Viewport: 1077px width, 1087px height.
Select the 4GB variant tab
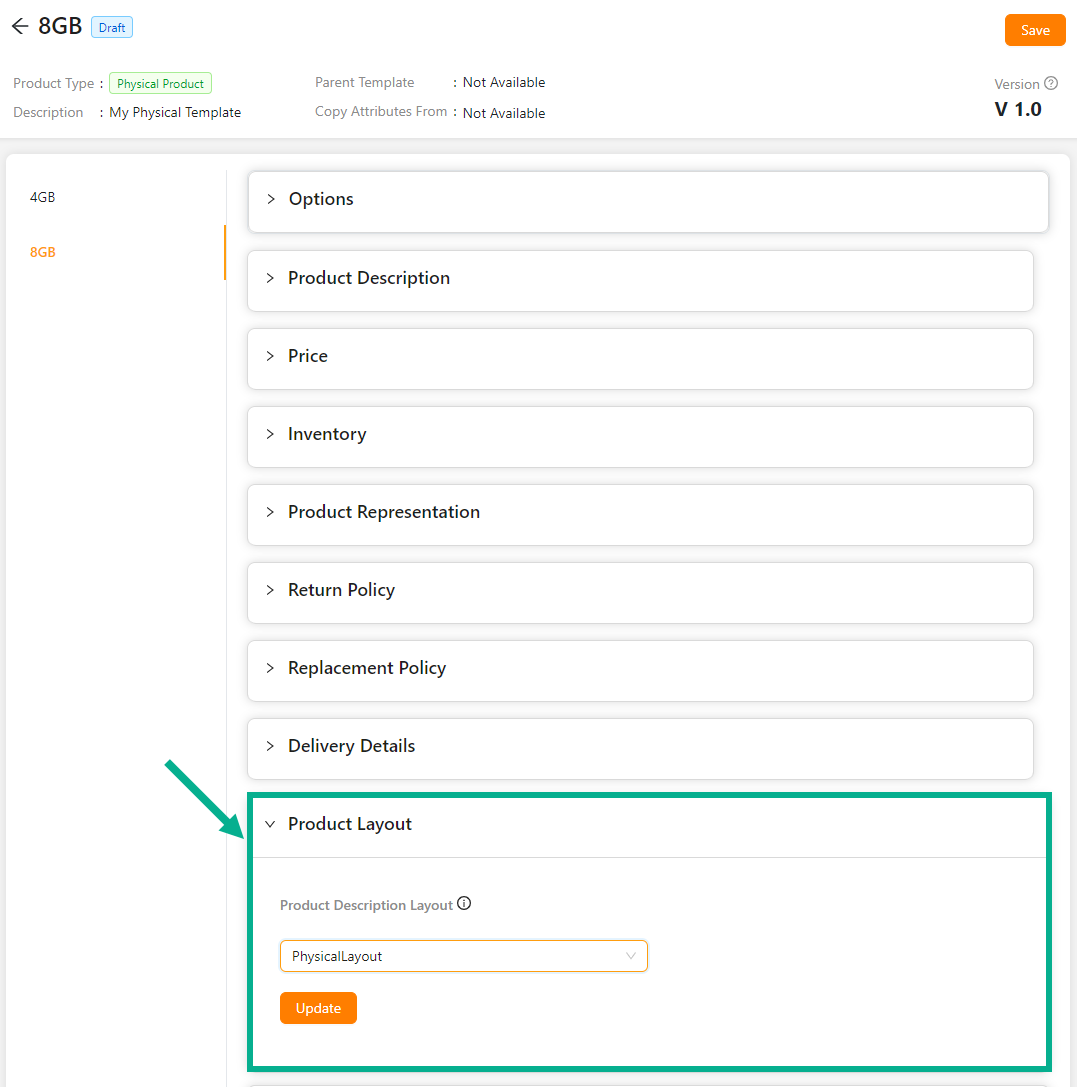tap(43, 198)
